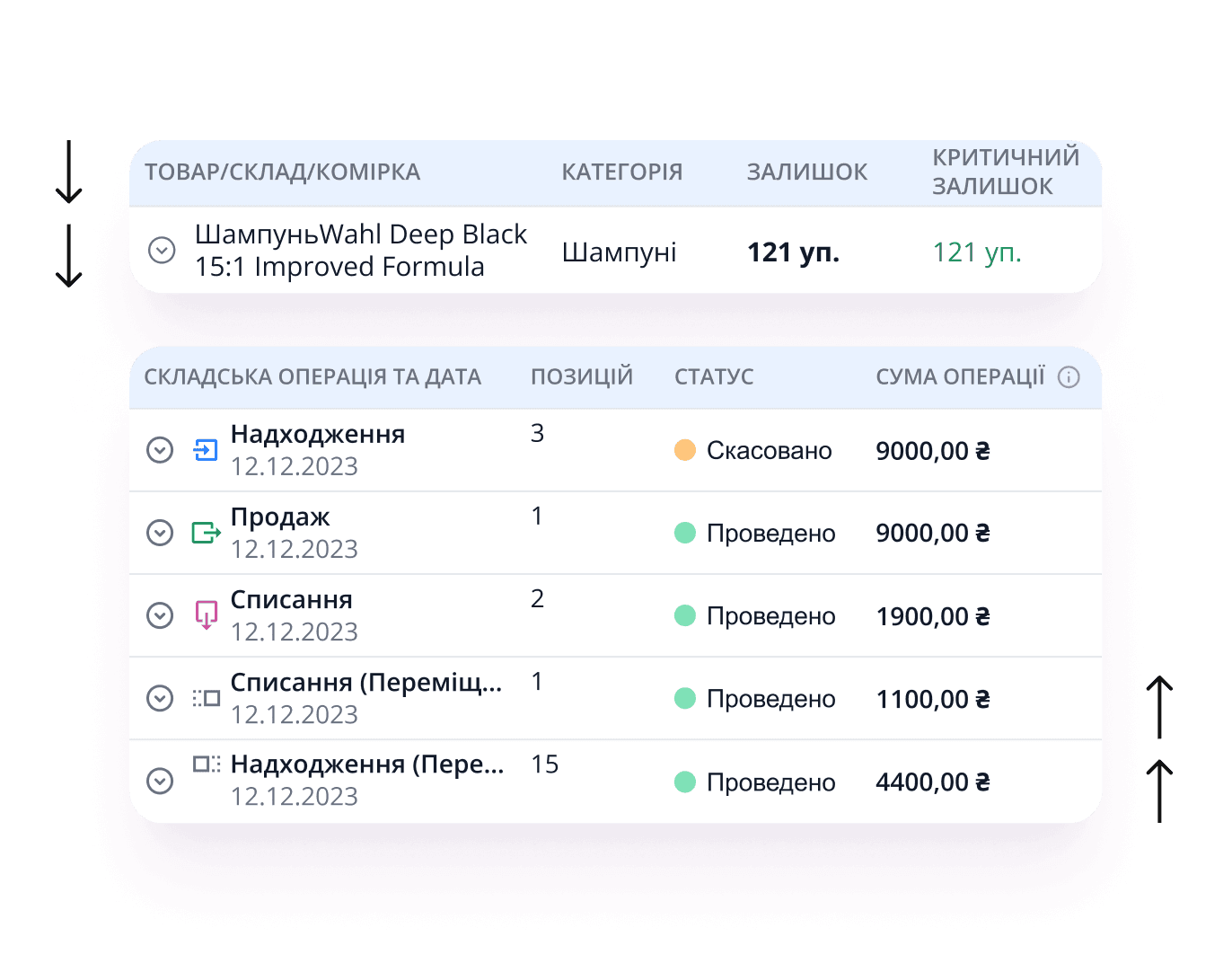Expand the Надходження 9000,00 operation row
This screenshot has width=1232, height=963.
pos(160,450)
